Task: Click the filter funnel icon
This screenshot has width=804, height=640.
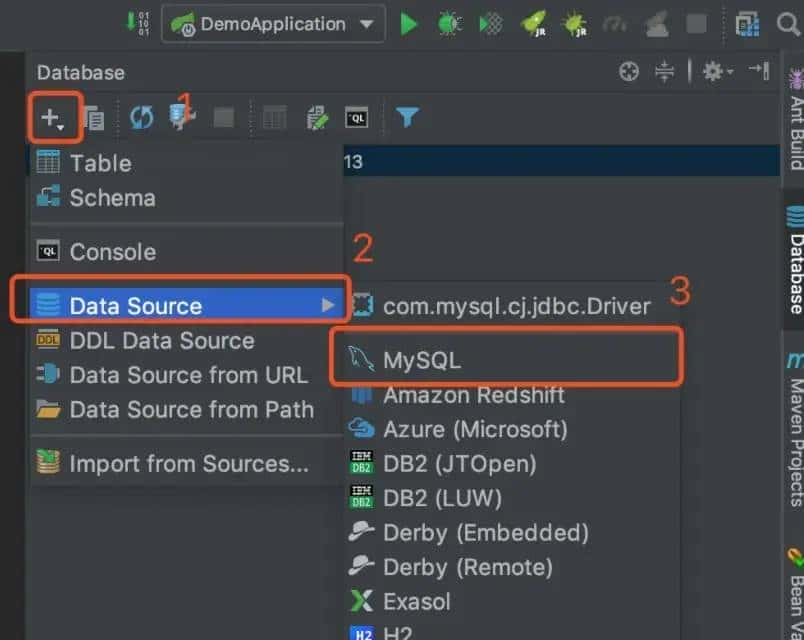Action: [406, 118]
